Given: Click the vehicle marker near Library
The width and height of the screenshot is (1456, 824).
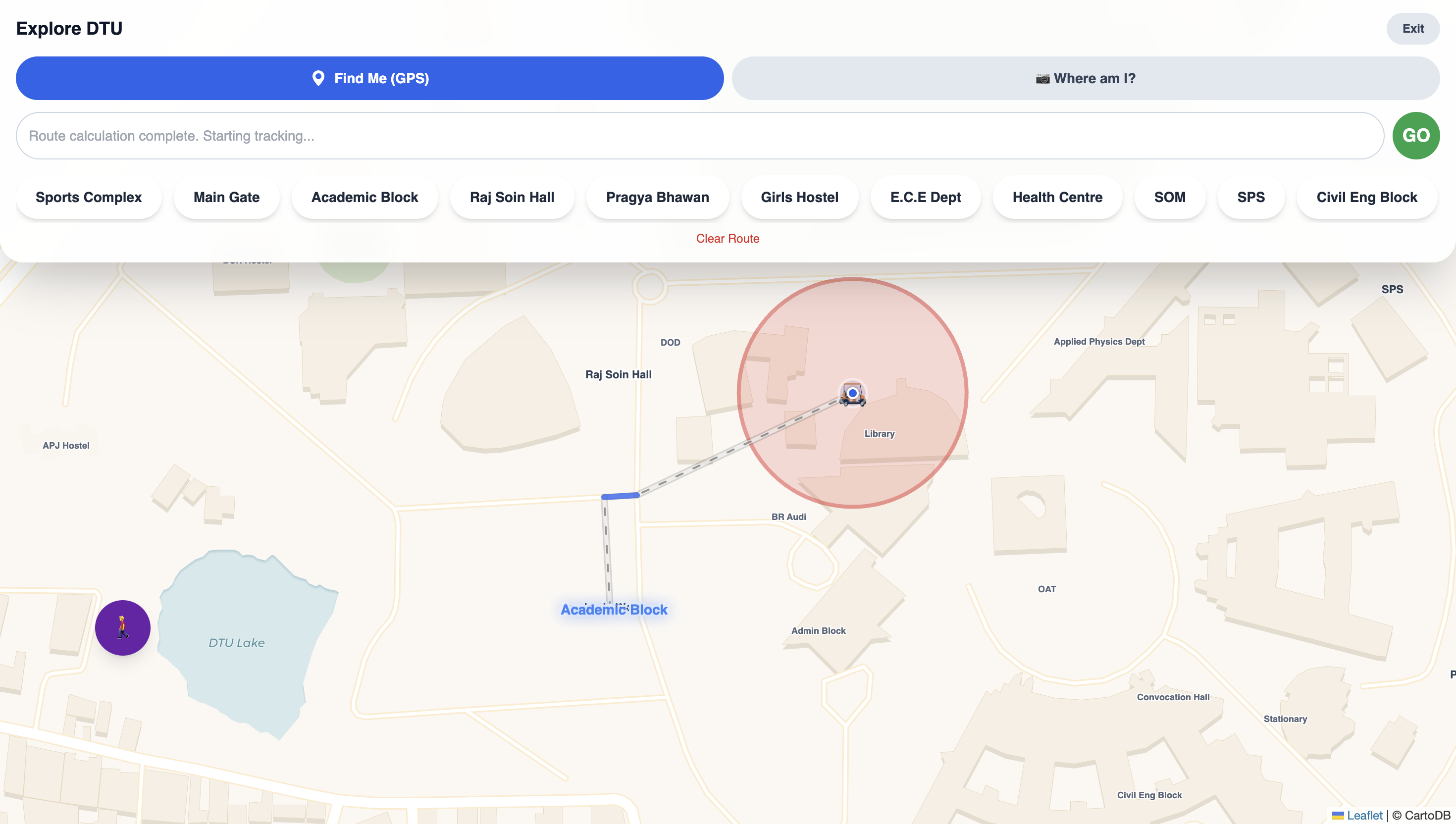Looking at the screenshot, I should 852,393.
